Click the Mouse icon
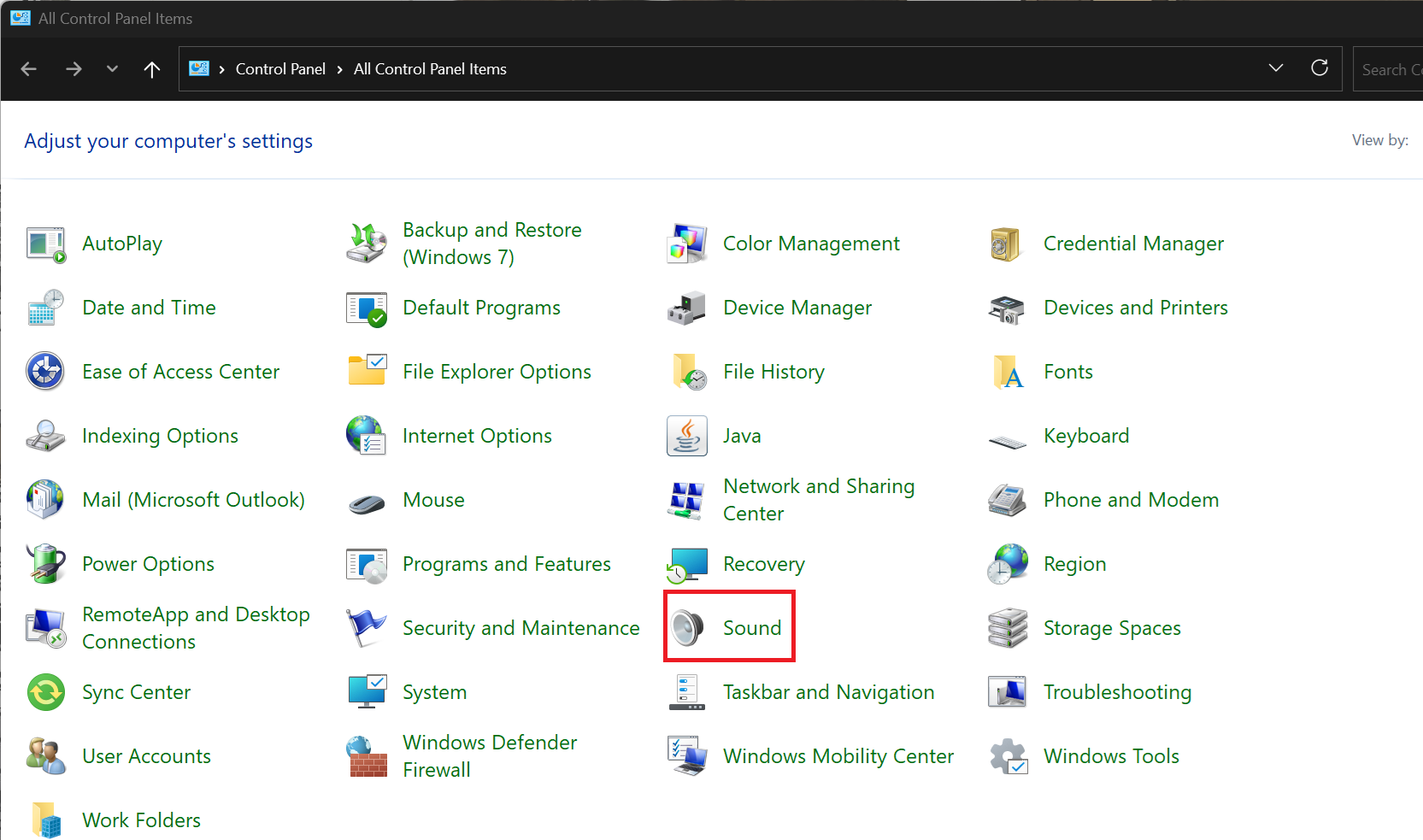Image resolution: width=1423 pixels, height=840 pixels. click(x=367, y=503)
